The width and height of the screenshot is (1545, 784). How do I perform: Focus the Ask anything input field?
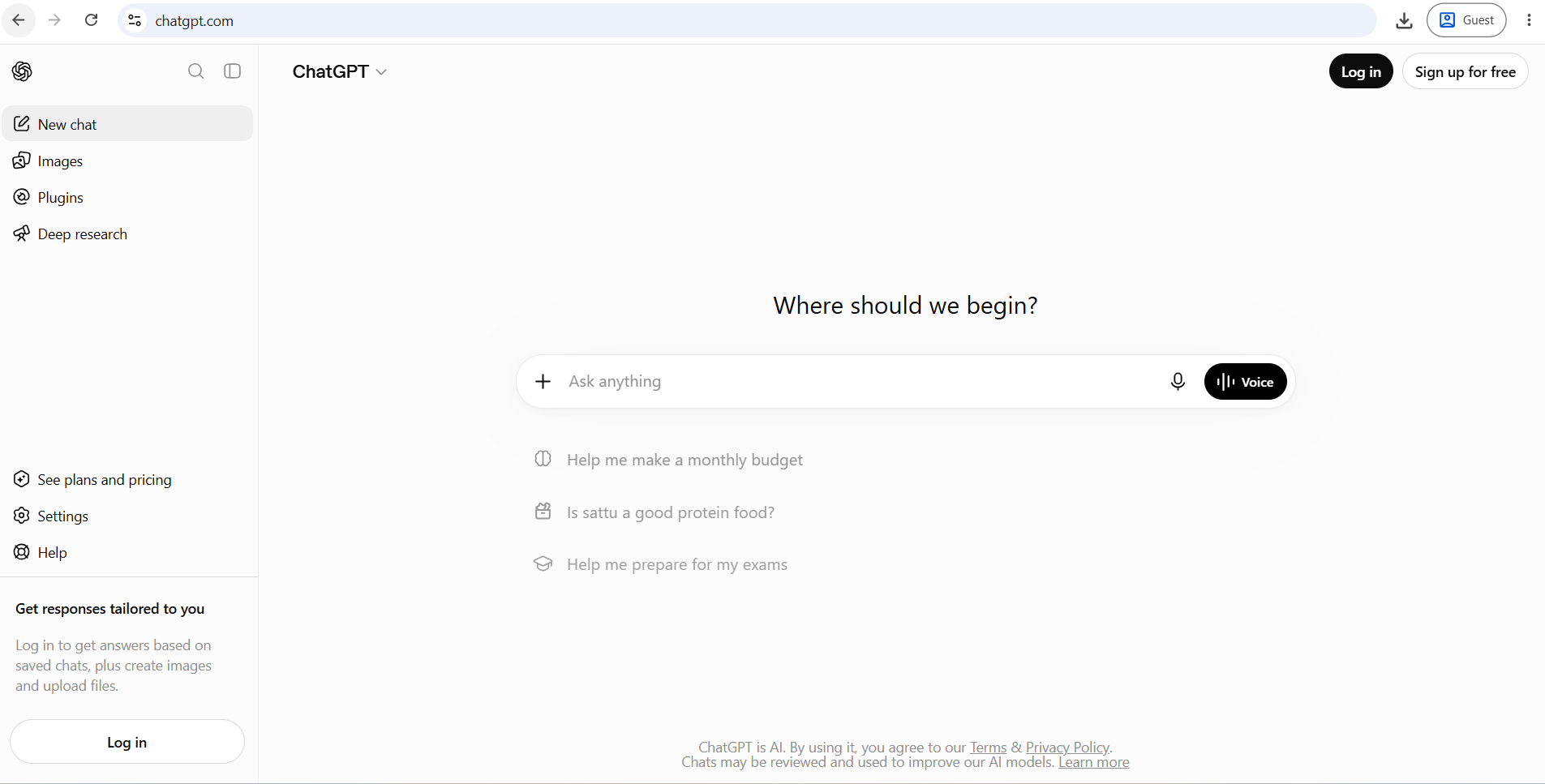[x=860, y=381]
